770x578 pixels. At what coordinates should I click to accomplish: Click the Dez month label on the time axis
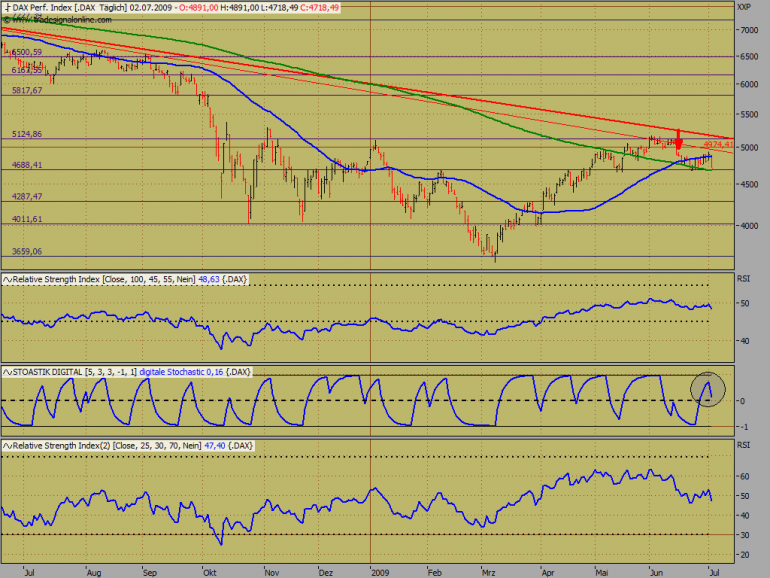point(326,573)
